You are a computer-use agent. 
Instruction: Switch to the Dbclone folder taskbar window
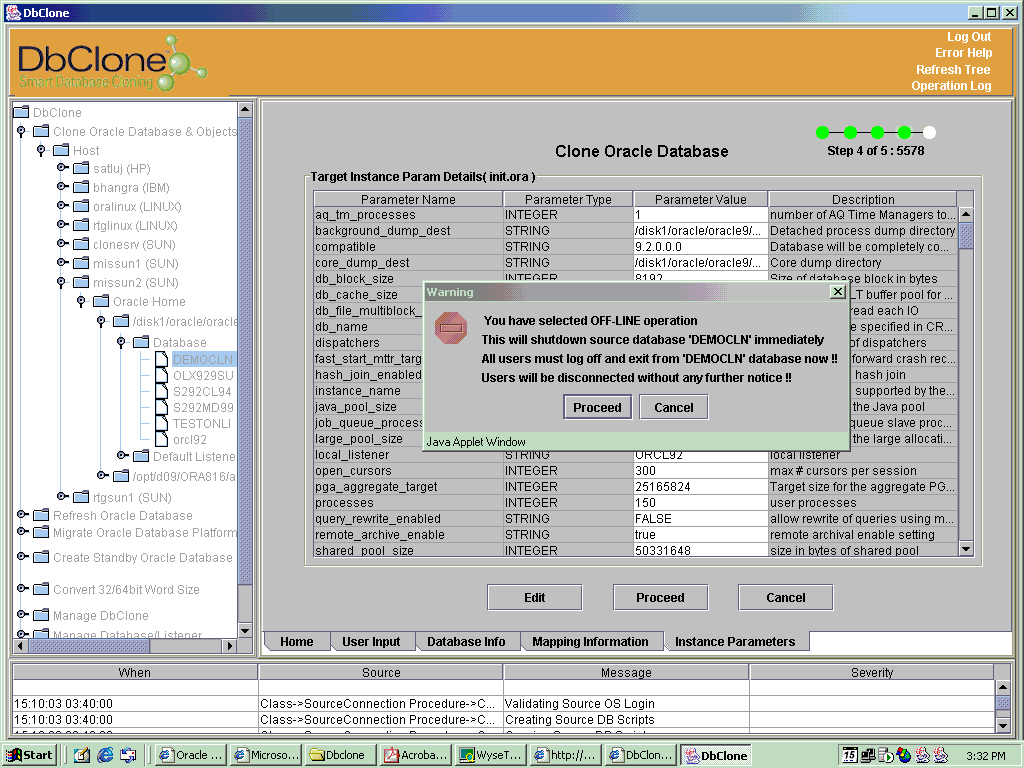[340, 755]
